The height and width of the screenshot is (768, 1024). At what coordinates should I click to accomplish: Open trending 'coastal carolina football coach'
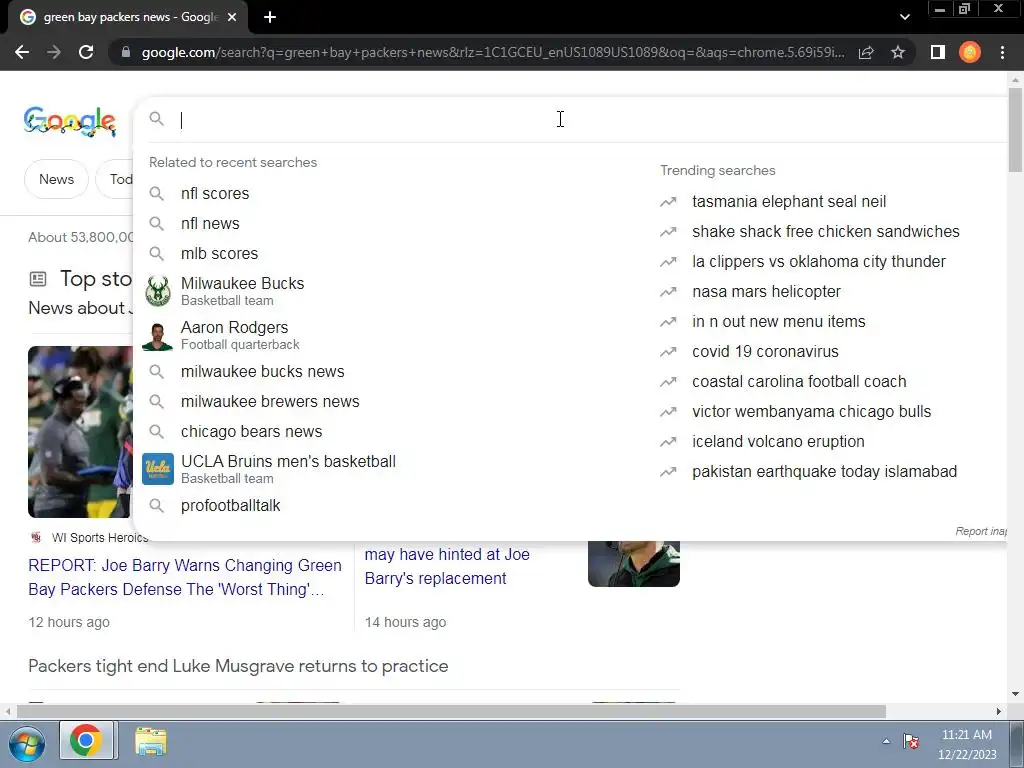(799, 382)
